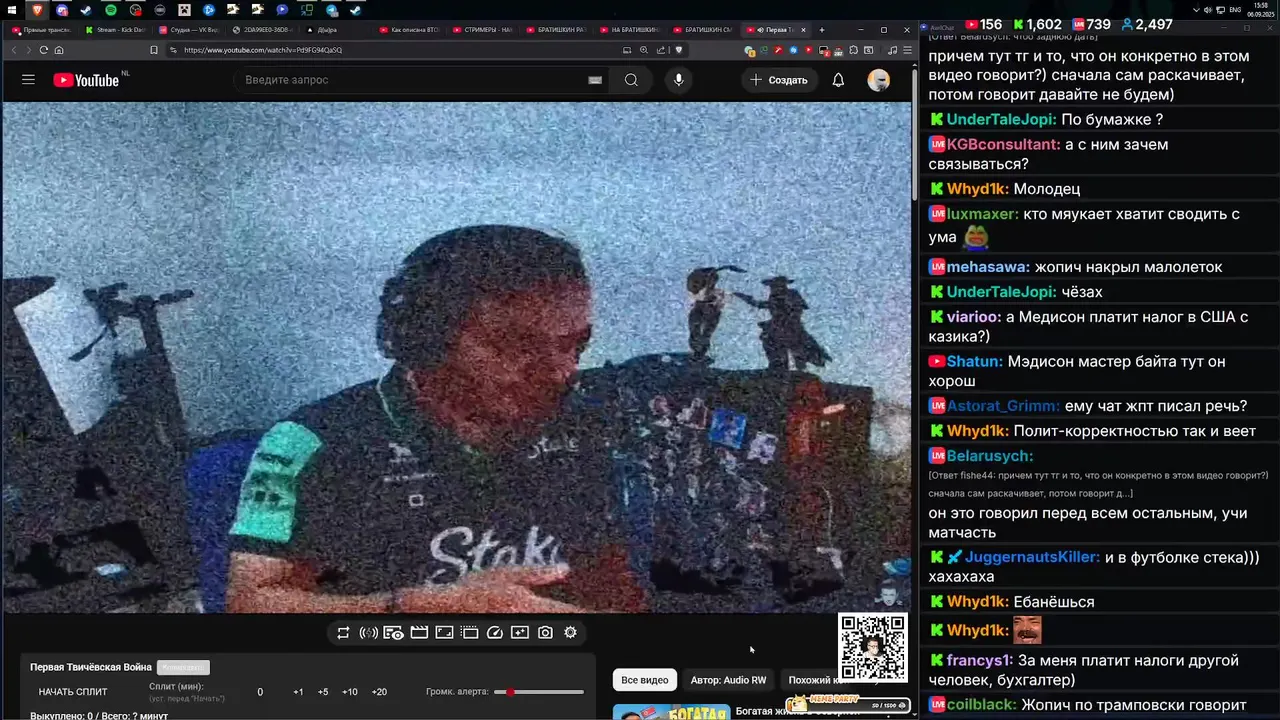Open Brave browser in the taskbar
This screenshot has width=1280, height=720.
tap(38, 10)
